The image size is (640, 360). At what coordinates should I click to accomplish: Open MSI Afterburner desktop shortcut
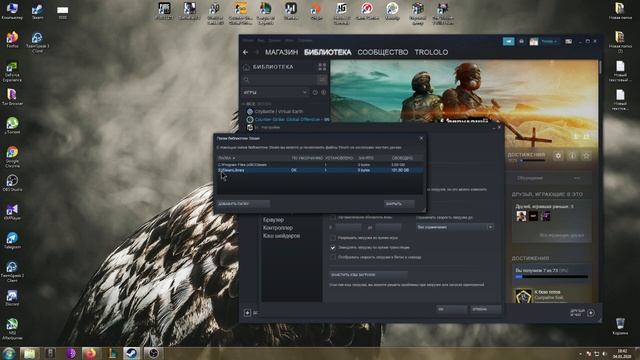(x=12, y=329)
